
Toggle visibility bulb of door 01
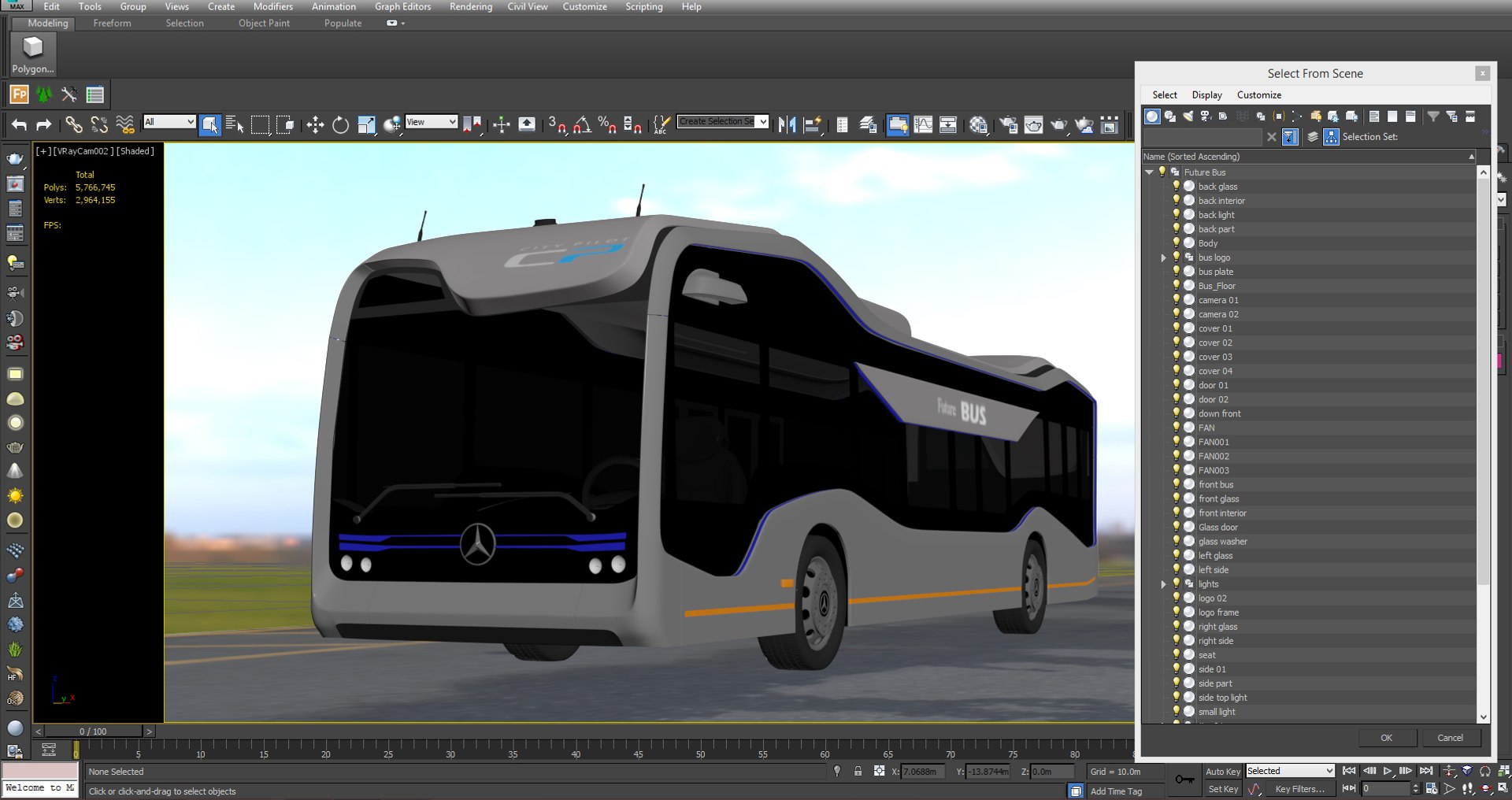1177,385
